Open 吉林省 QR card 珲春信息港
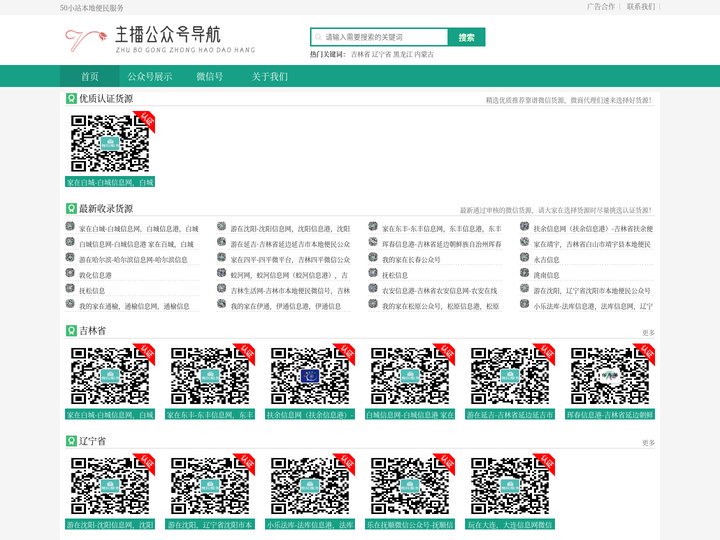This screenshot has width=720, height=540. coord(610,381)
